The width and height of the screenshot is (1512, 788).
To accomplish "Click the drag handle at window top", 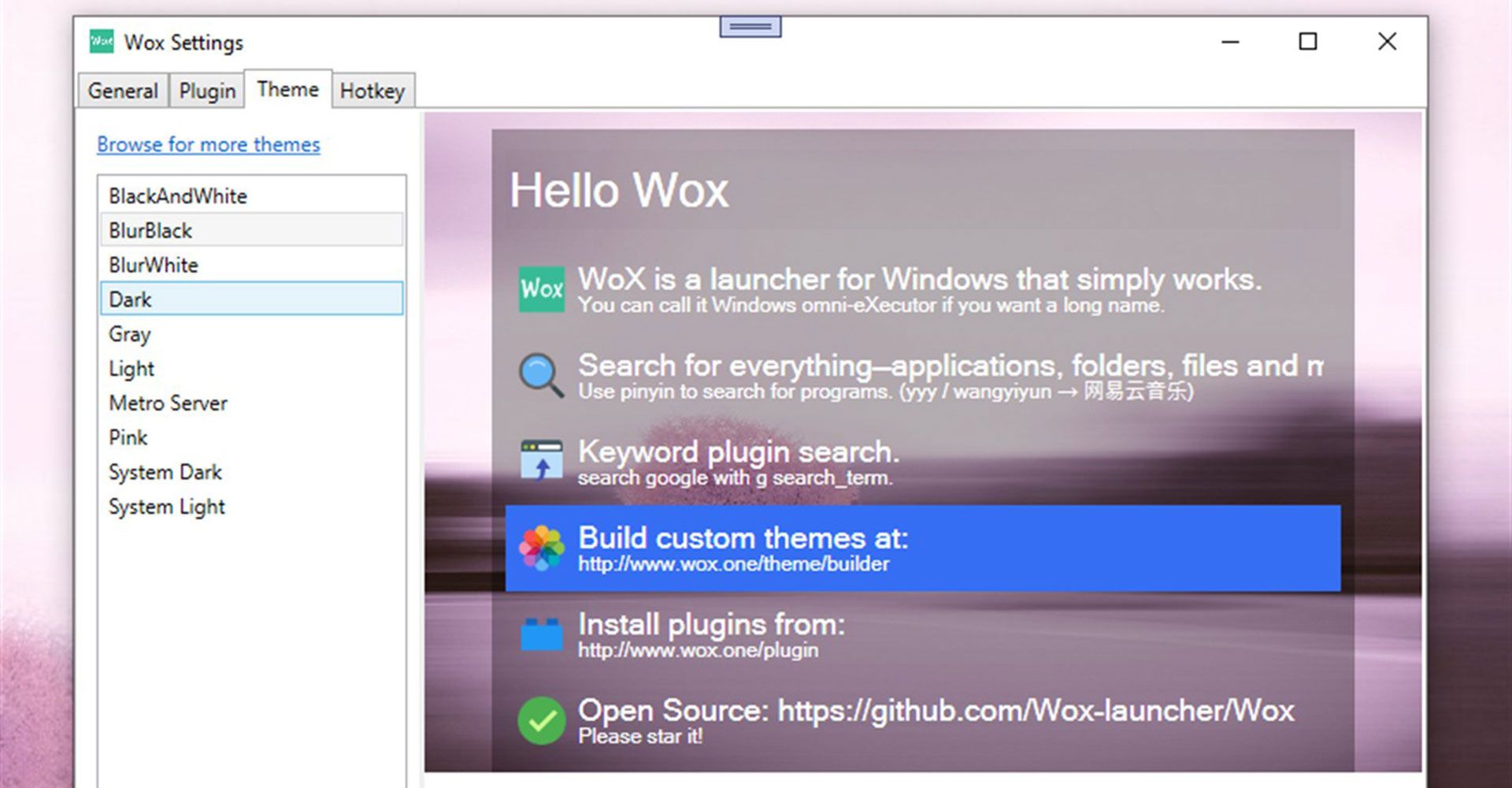I will click(x=750, y=27).
